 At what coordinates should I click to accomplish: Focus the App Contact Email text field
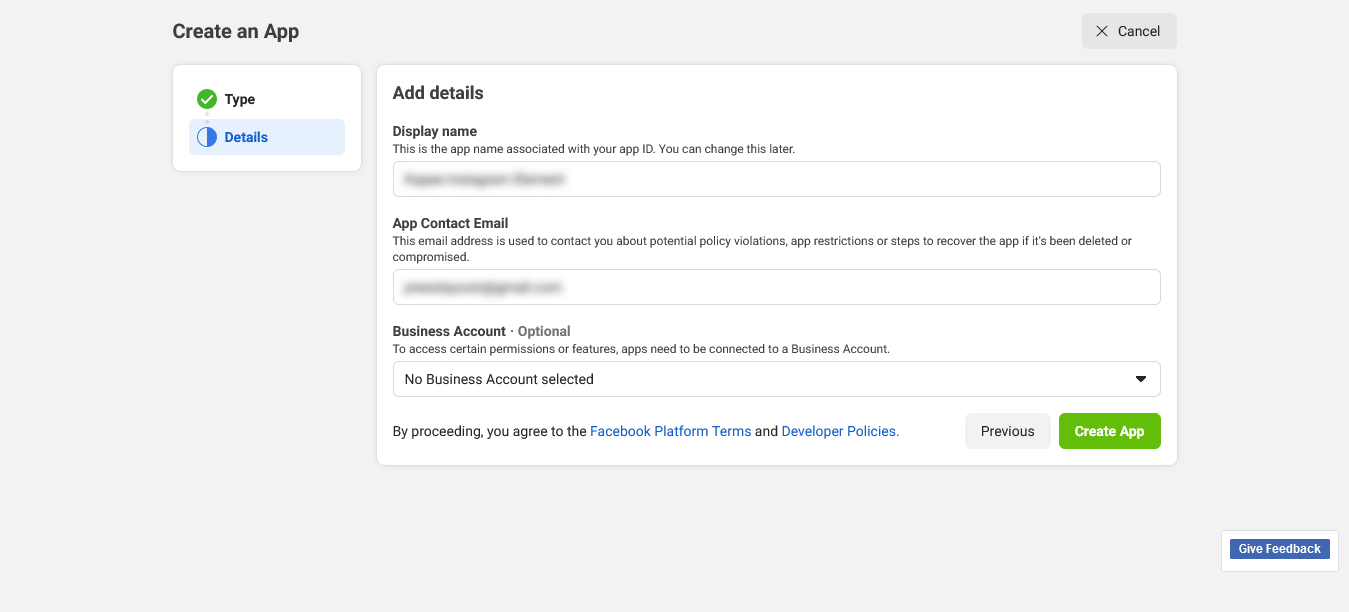pos(776,287)
